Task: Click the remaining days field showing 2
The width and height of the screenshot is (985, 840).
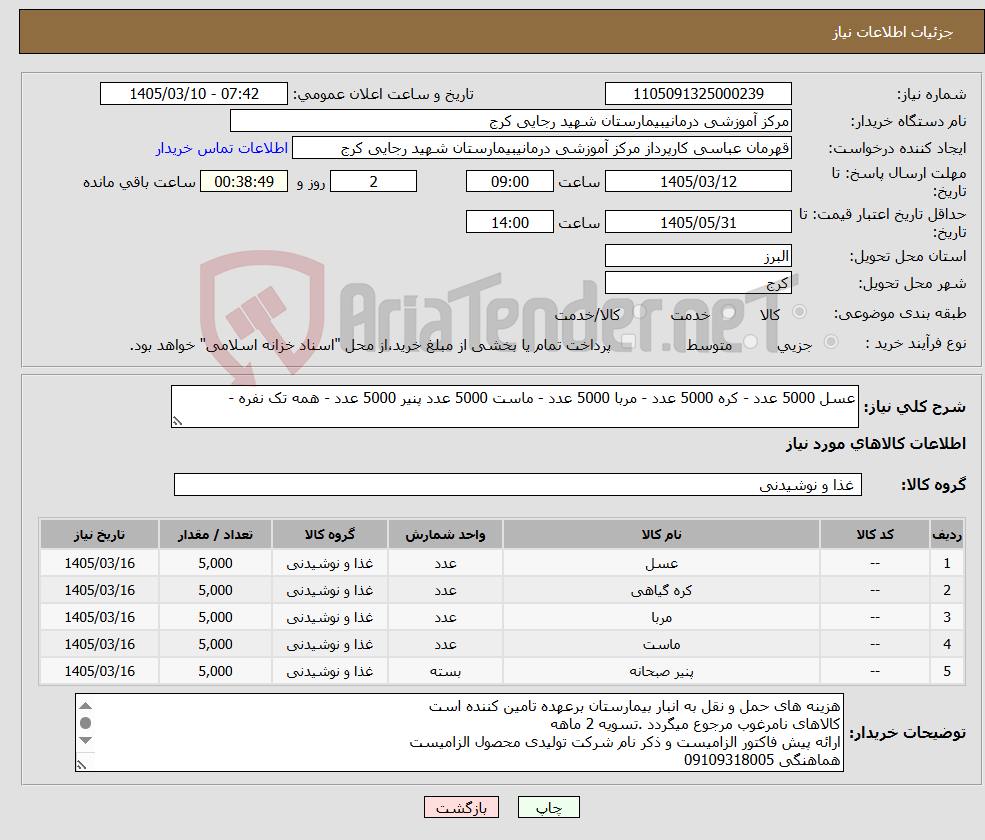Action: pyautogui.click(x=373, y=182)
